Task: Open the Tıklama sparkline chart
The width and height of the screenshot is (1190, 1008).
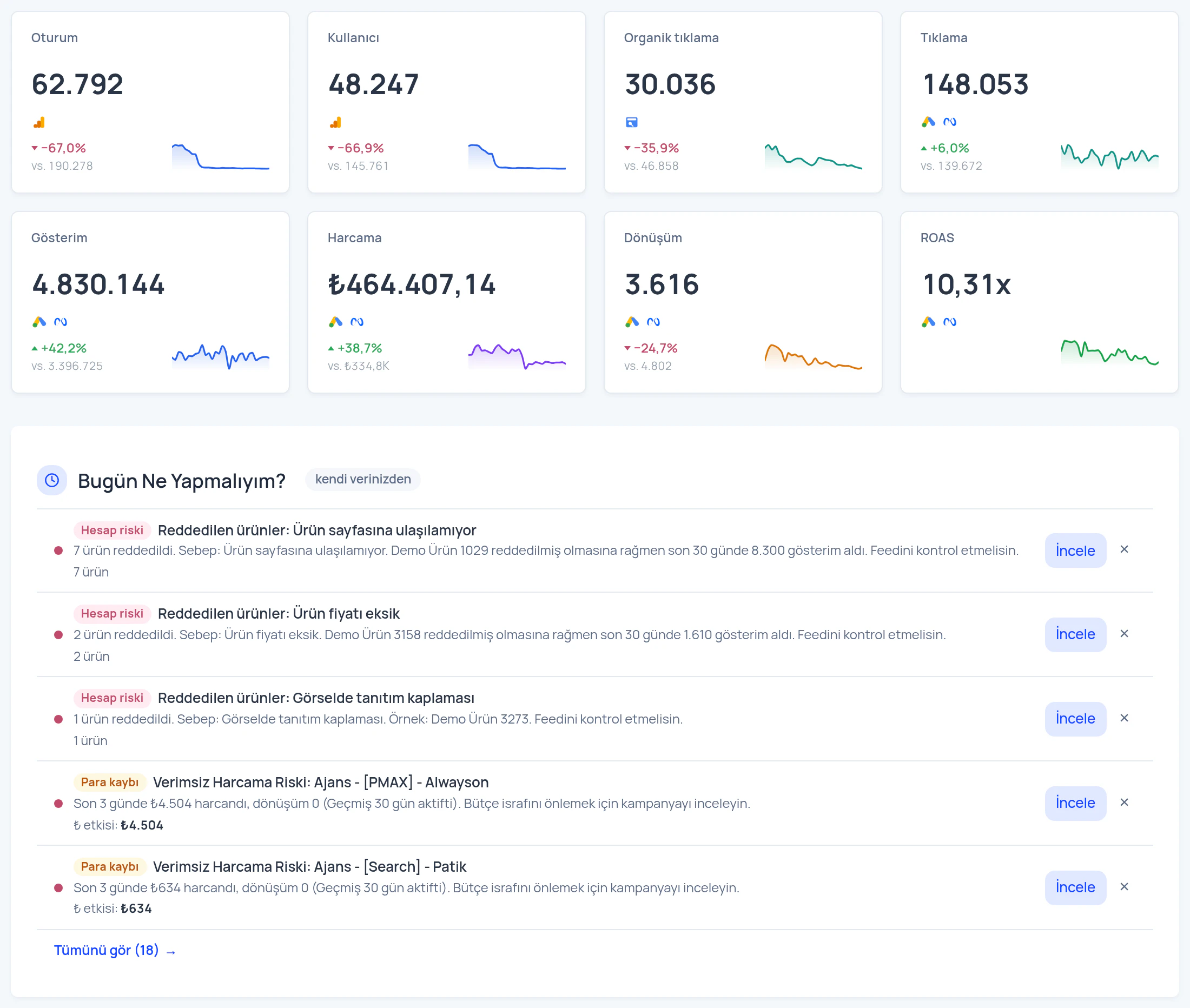Action: coord(1109,157)
